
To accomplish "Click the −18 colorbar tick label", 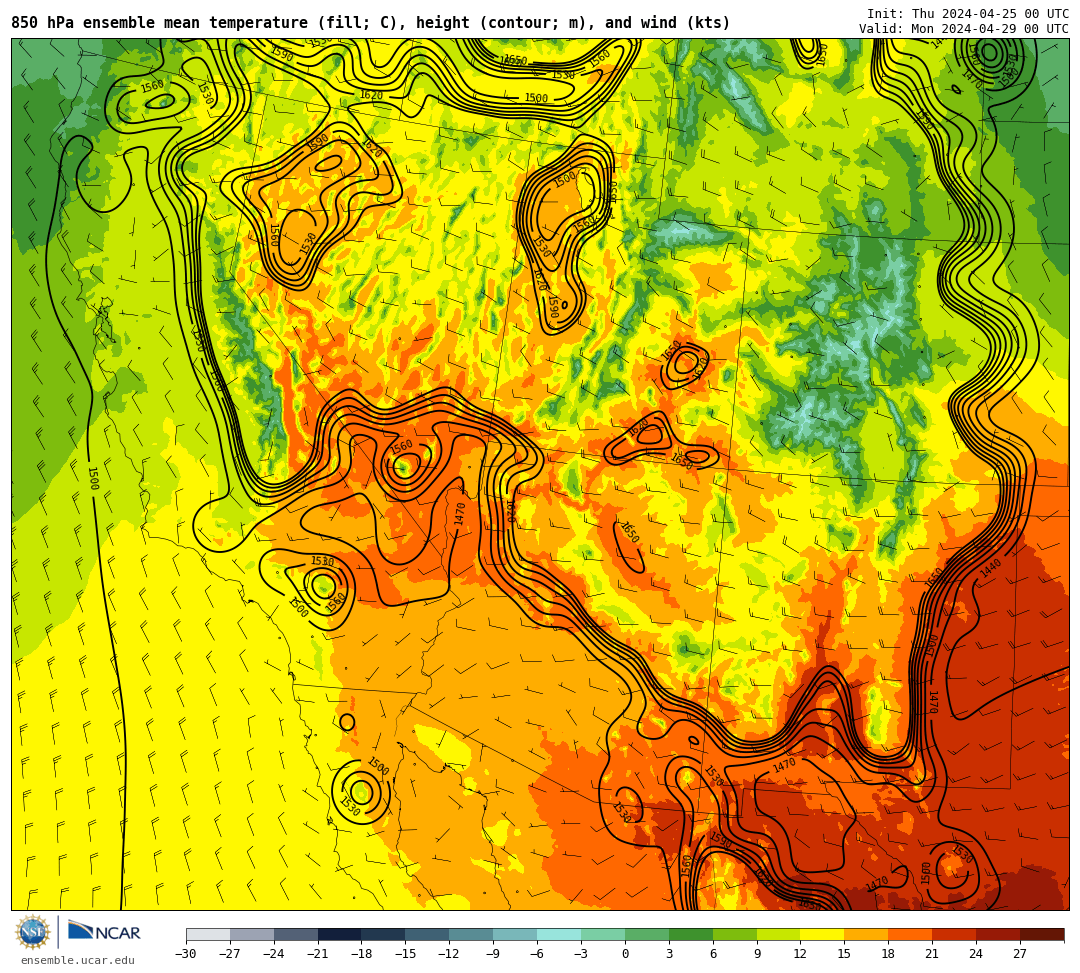I will (362, 954).
